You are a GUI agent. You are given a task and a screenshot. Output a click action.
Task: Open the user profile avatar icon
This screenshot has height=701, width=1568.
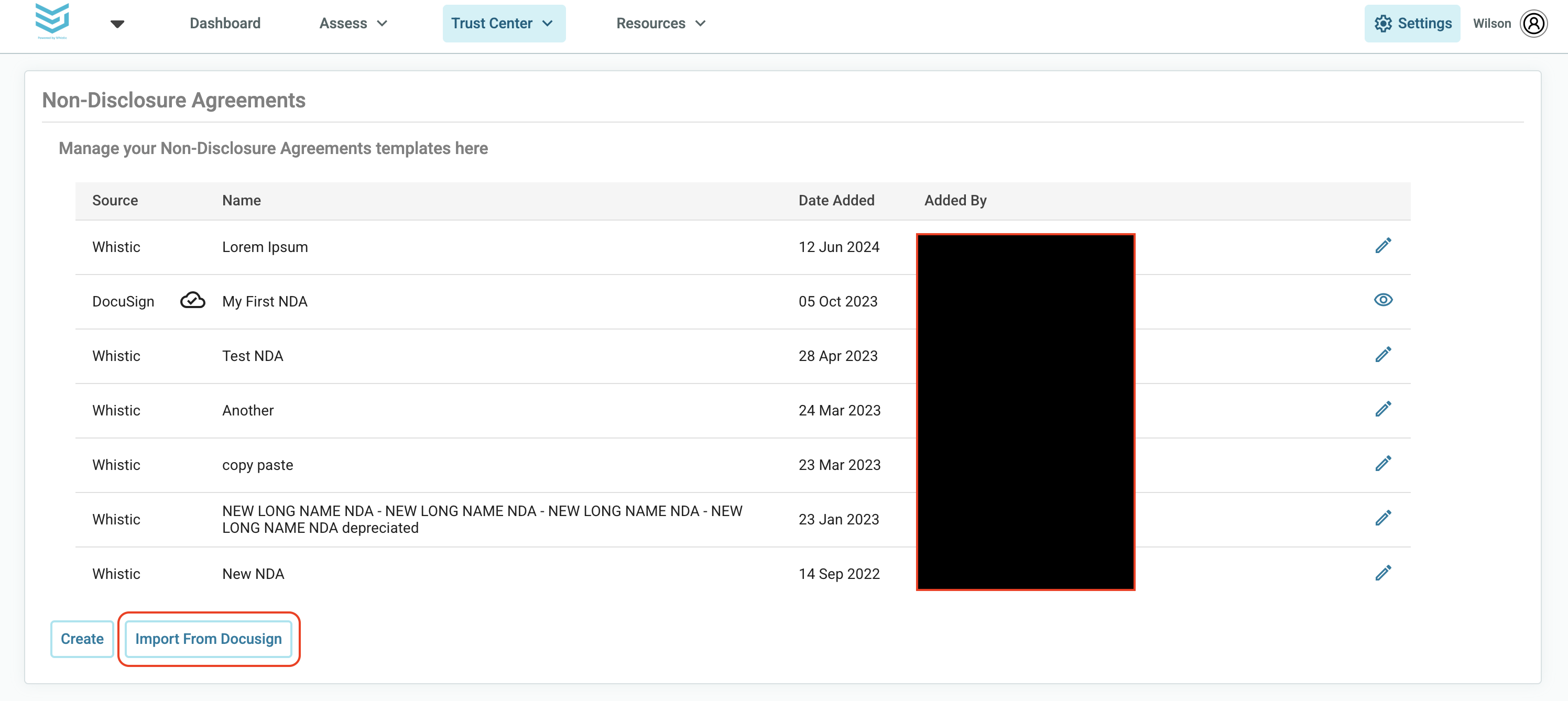click(1533, 23)
